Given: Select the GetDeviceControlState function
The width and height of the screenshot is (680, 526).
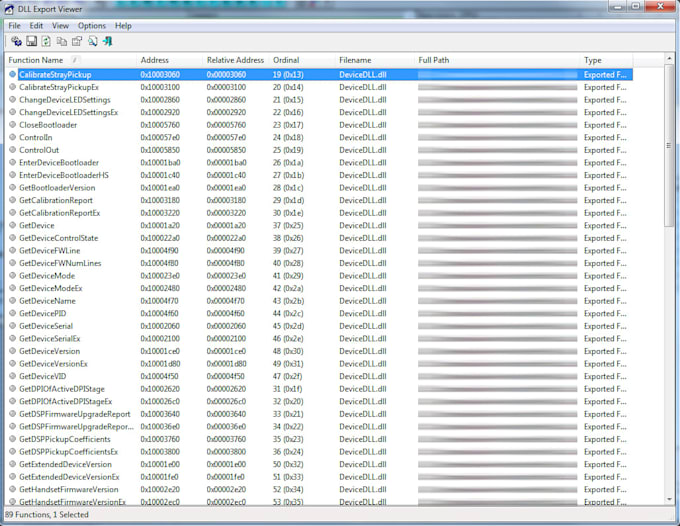Looking at the screenshot, I should tap(59, 238).
